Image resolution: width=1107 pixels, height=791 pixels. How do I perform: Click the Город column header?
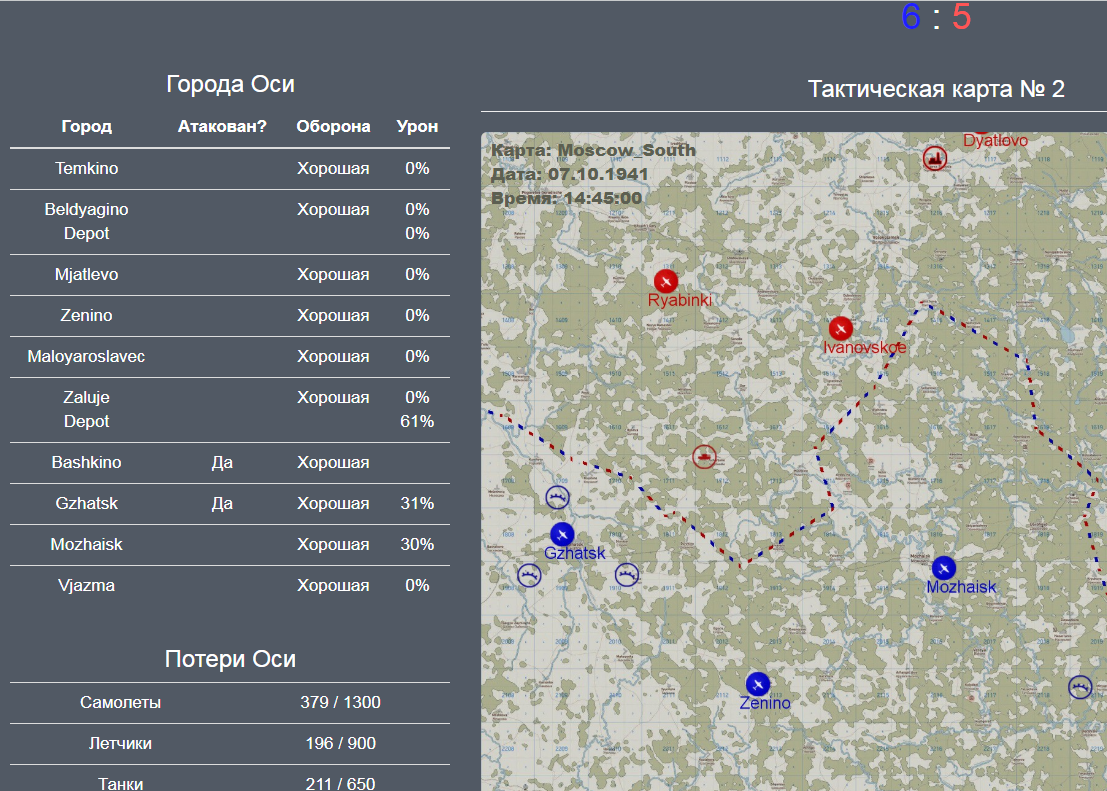[x=86, y=126]
